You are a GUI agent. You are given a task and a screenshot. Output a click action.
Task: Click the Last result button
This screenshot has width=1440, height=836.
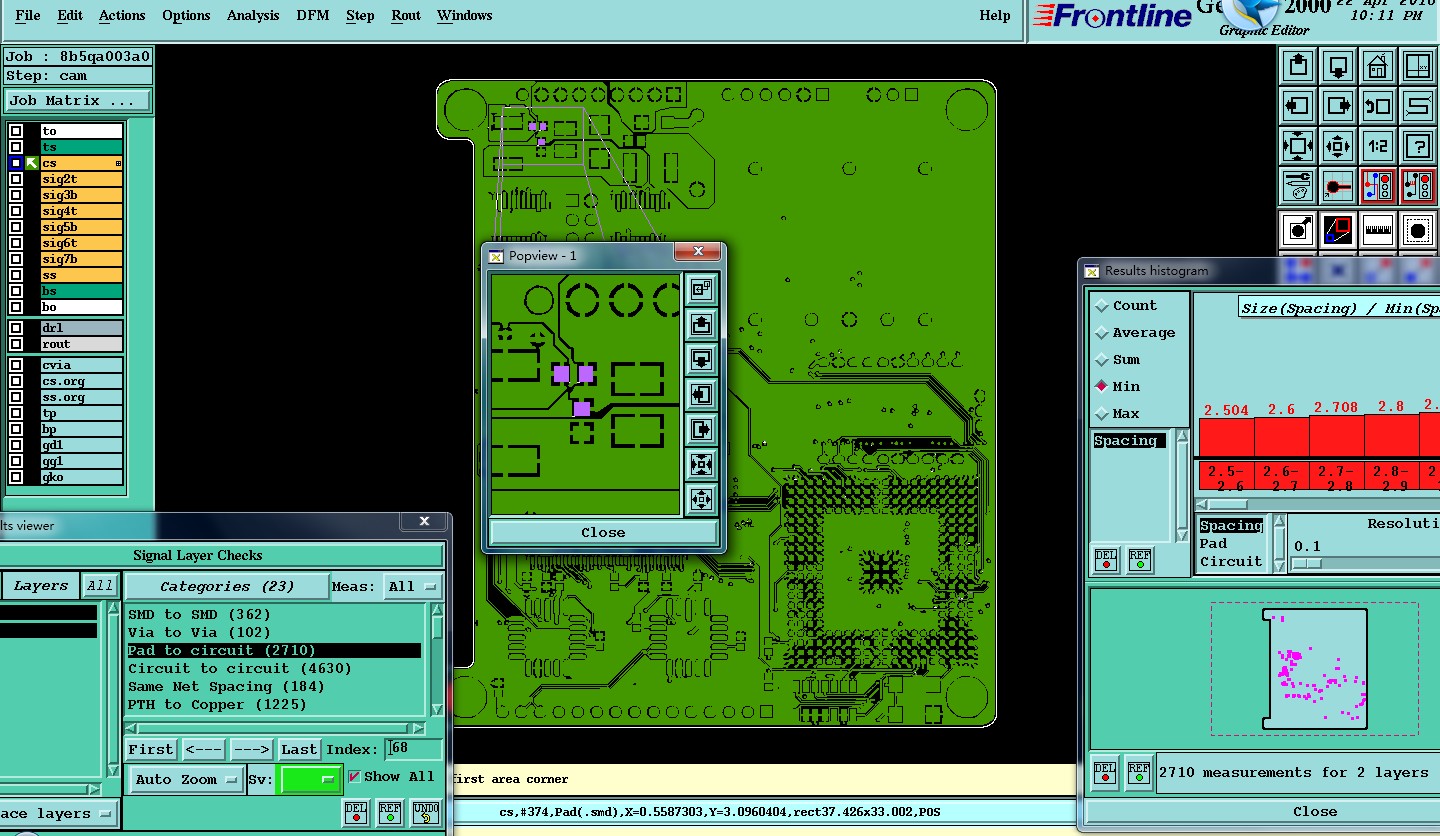coord(299,749)
